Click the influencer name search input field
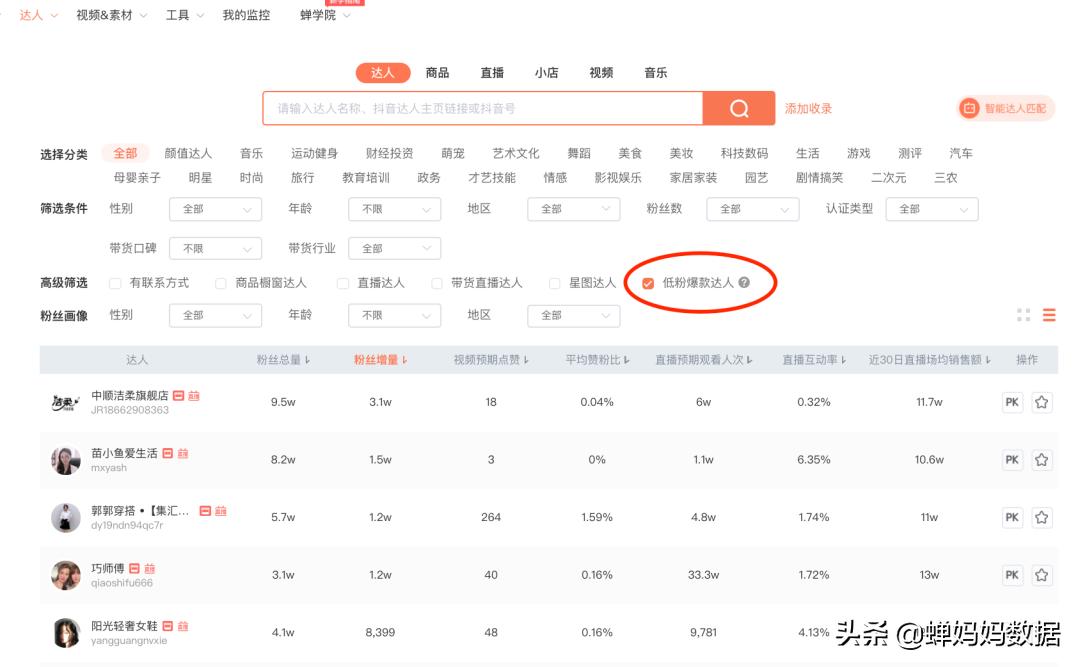1080x667 pixels. [482, 108]
